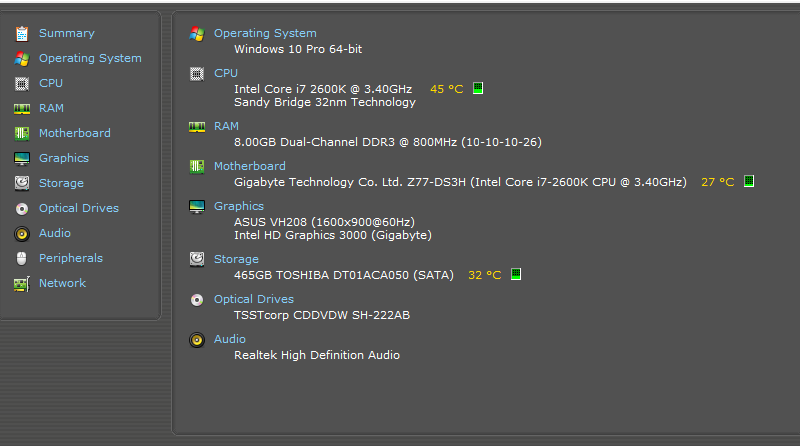This screenshot has height=446, width=800.
Task: Click the Optical Drives disc icon in sidebar
Action: (21, 208)
